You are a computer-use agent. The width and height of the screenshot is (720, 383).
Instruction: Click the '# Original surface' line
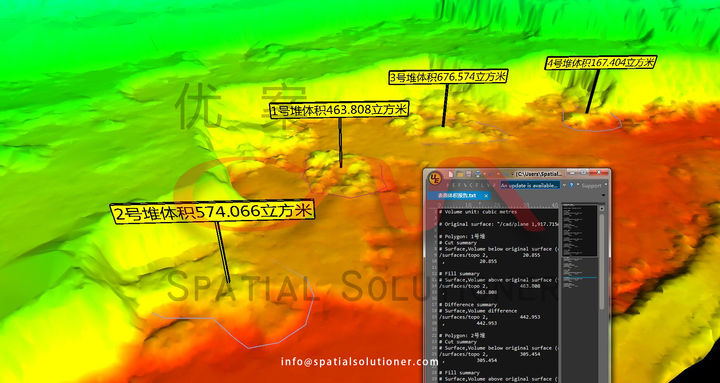tap(499, 224)
